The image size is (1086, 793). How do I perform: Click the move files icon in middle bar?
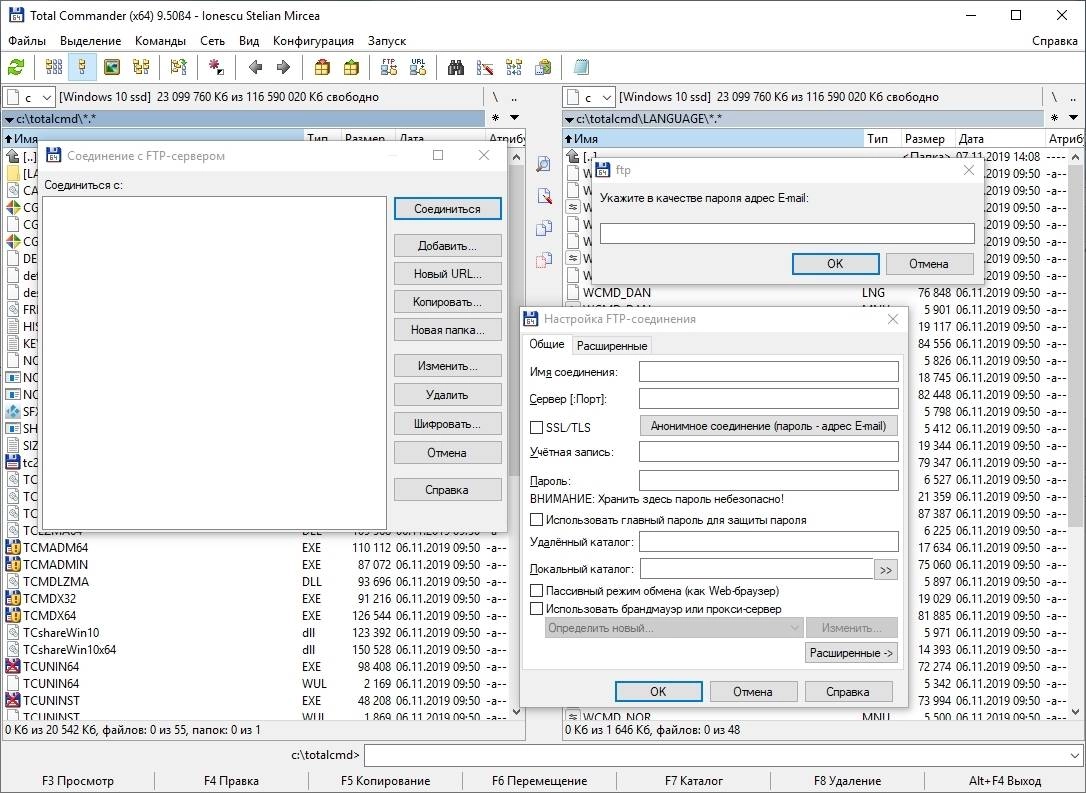[x=544, y=260]
